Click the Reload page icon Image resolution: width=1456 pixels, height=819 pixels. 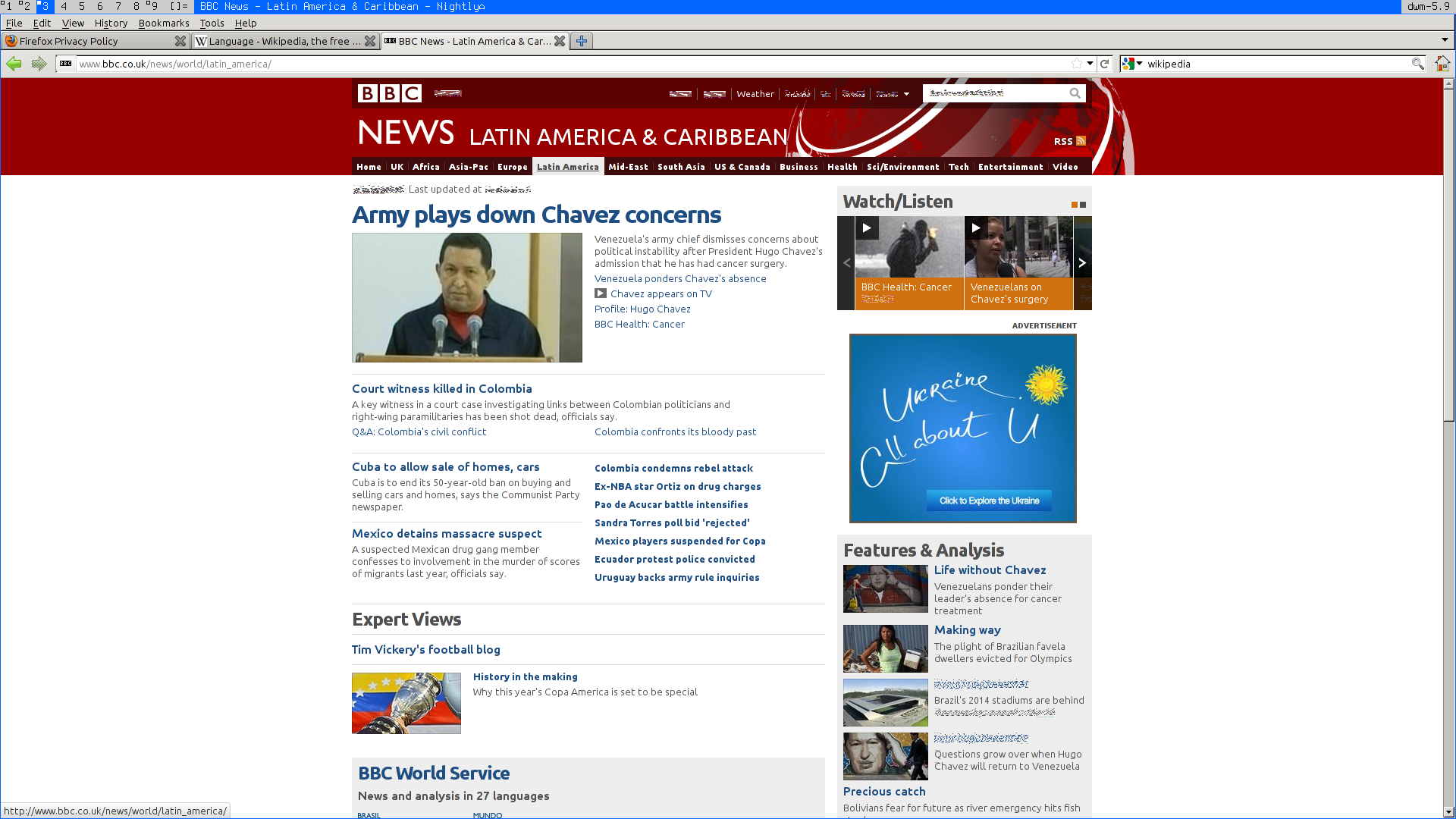1105,64
